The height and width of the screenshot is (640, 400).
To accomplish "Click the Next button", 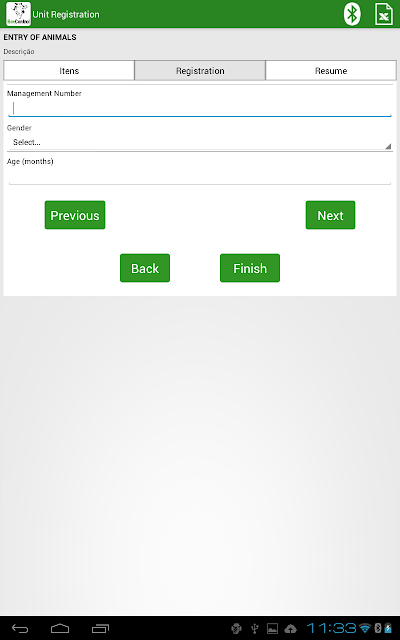I will point(330,215).
